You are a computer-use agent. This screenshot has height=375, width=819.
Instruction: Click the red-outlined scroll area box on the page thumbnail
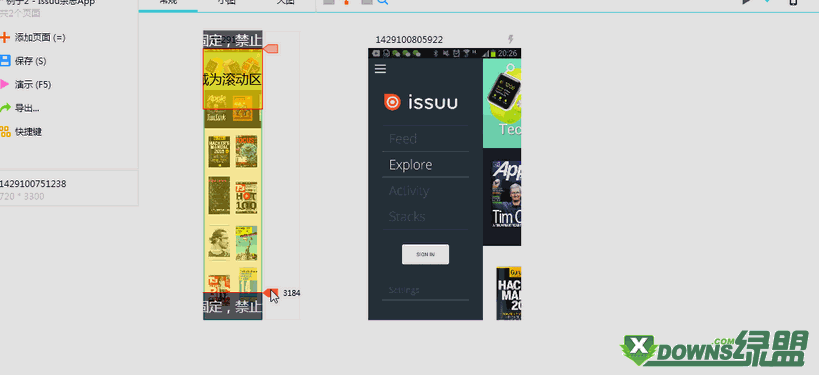232,79
